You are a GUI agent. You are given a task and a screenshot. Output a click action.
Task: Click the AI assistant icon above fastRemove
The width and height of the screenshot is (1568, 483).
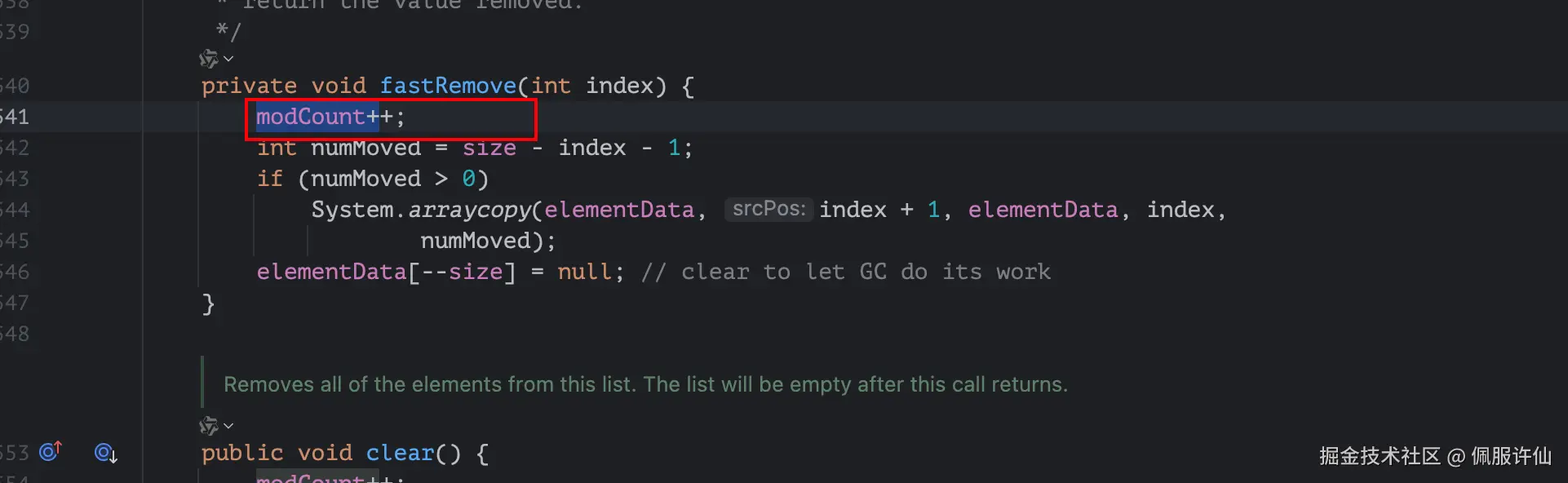coord(209,59)
